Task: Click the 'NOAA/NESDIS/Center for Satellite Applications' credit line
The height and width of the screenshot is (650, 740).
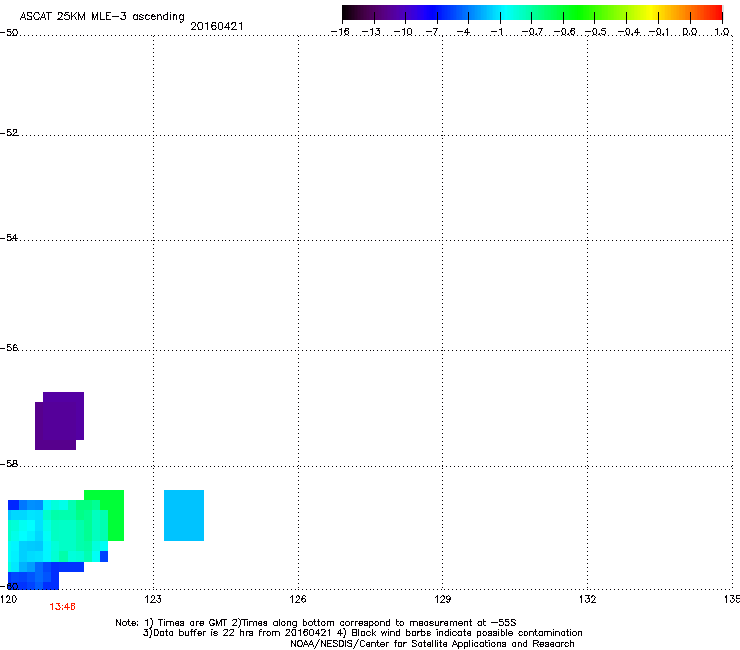Action: pos(432,643)
